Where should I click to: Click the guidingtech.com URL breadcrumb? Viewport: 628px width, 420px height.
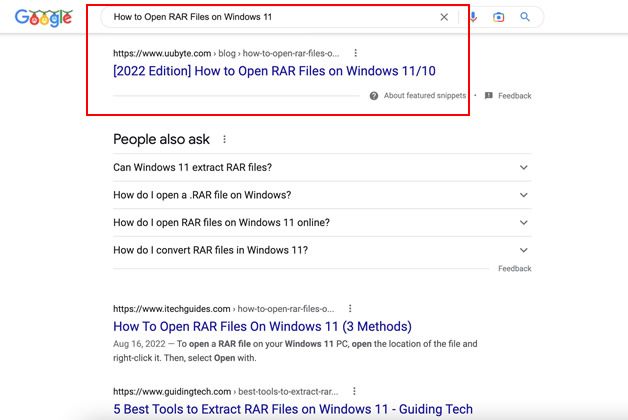pos(225,392)
